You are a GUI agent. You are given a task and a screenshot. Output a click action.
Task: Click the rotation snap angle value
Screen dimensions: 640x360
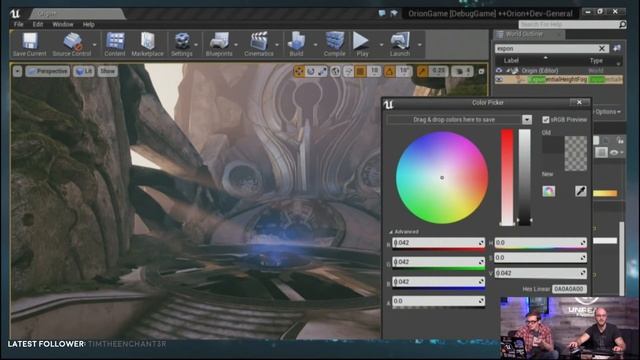(x=404, y=71)
